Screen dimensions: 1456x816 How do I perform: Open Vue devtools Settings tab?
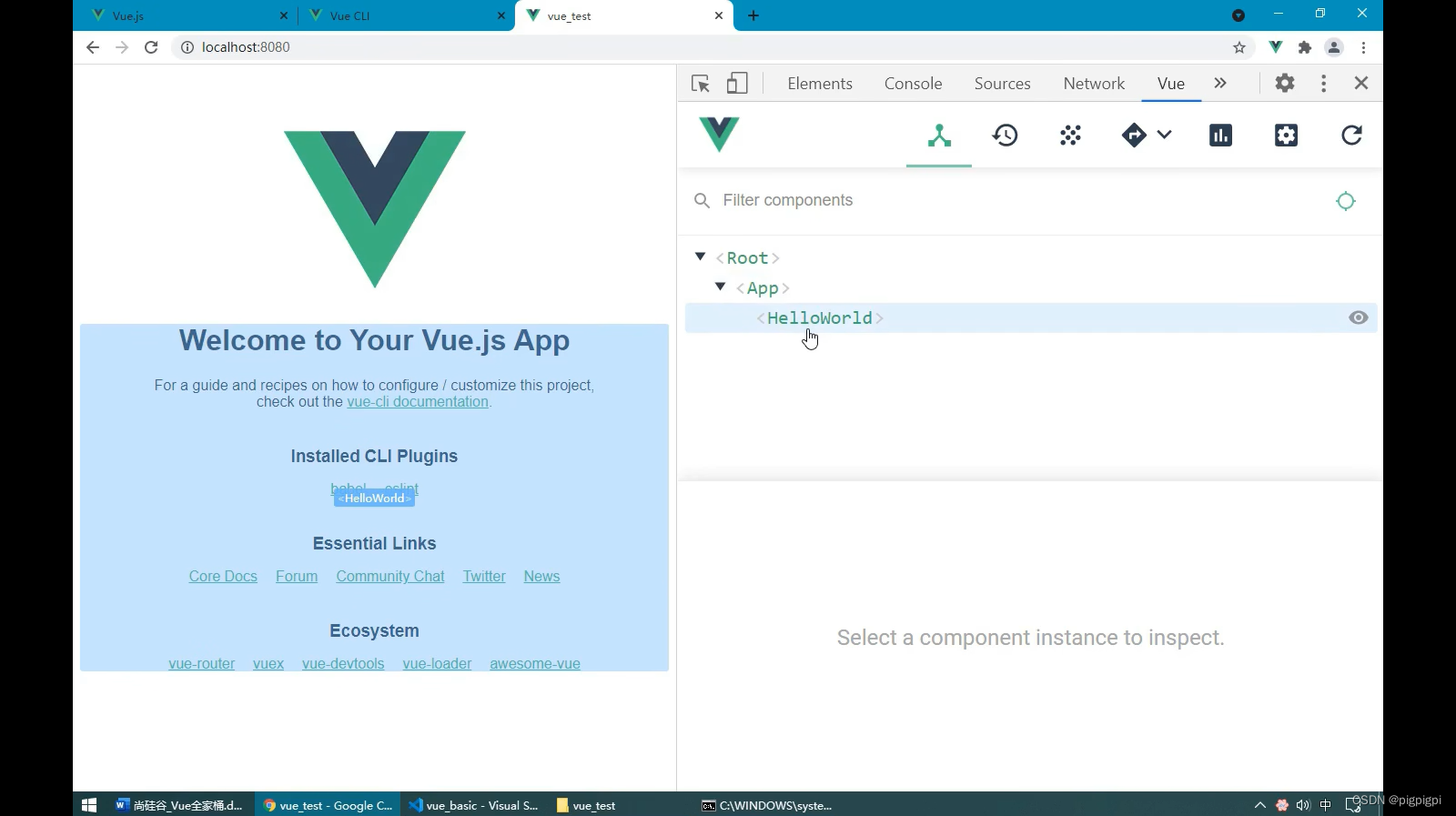tap(1286, 136)
